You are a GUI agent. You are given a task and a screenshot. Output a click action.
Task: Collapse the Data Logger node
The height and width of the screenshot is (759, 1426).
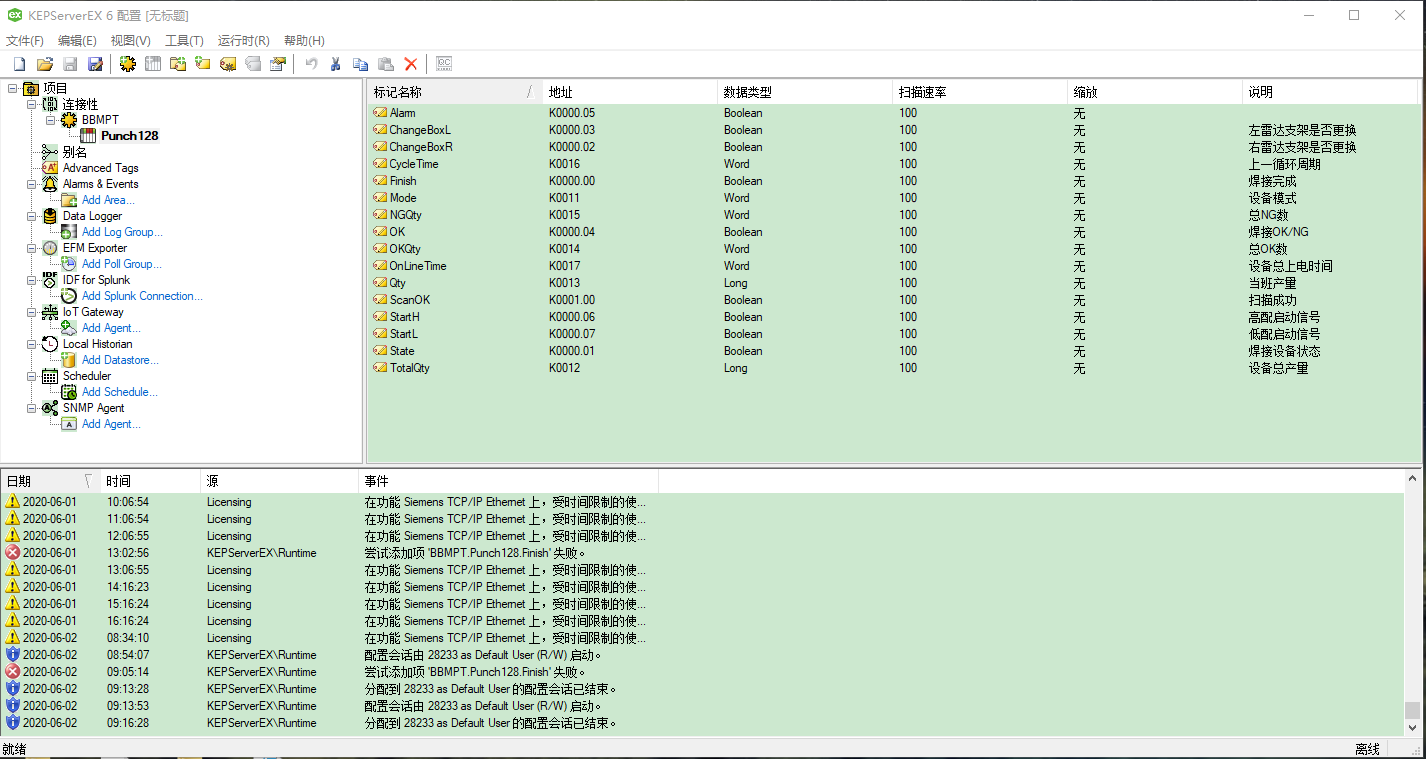pyautogui.click(x=32, y=216)
